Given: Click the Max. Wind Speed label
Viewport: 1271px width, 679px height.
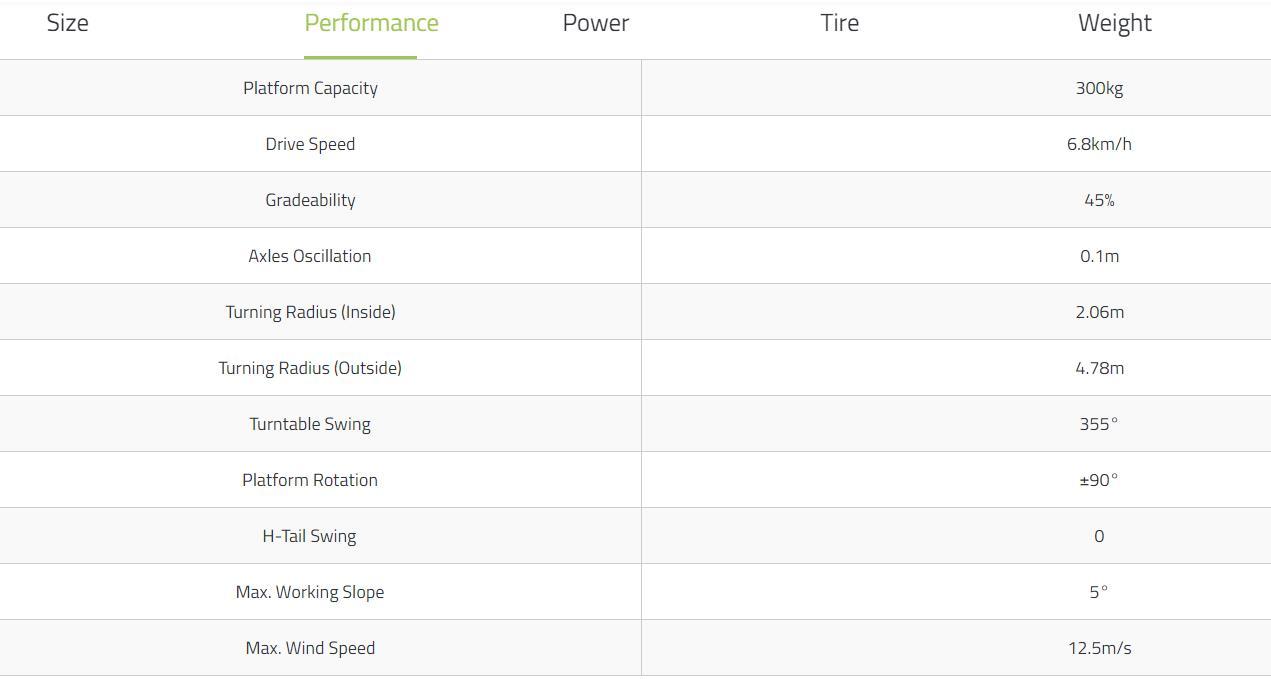Looking at the screenshot, I should tap(310, 648).
